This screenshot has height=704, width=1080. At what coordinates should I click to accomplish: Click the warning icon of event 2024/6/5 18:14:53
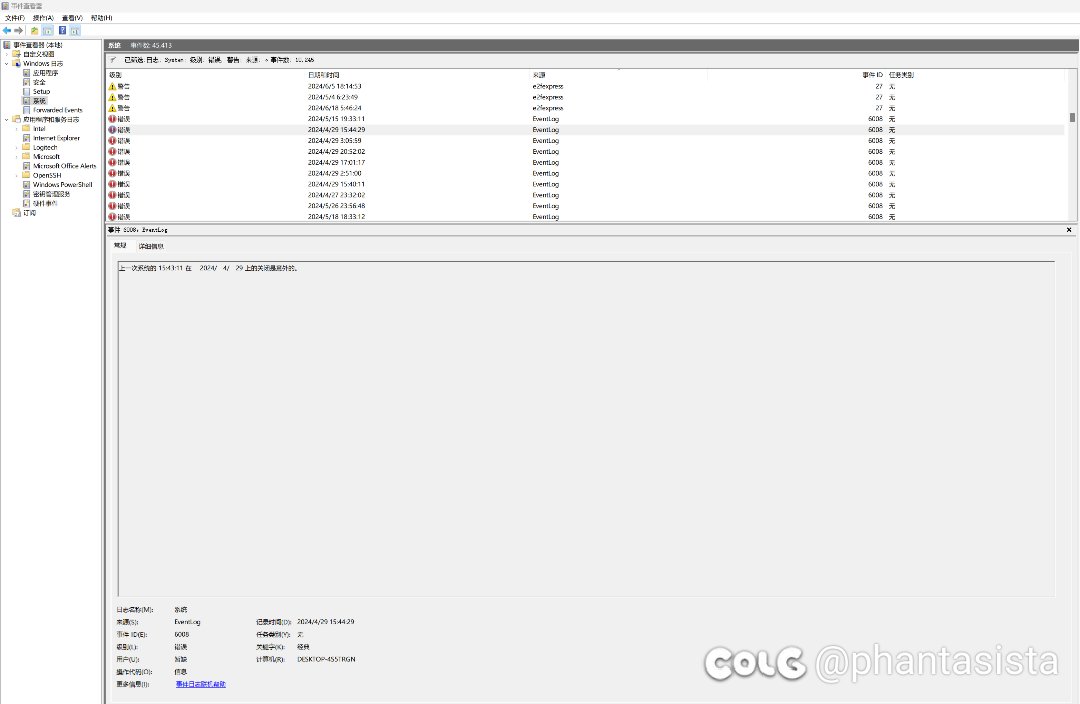[x=112, y=86]
